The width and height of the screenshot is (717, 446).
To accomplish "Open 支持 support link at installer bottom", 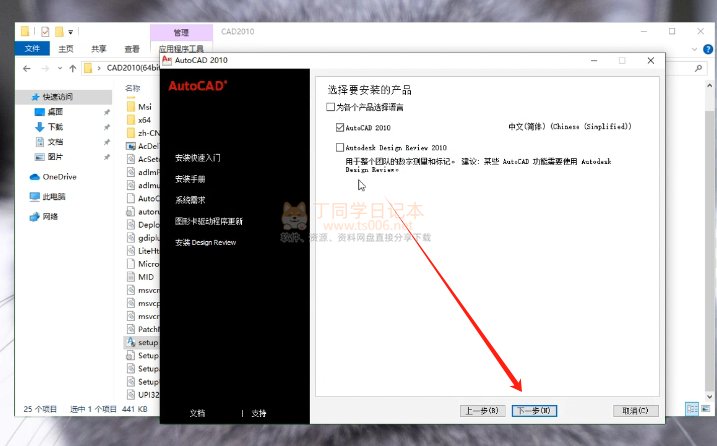I will 259,413.
